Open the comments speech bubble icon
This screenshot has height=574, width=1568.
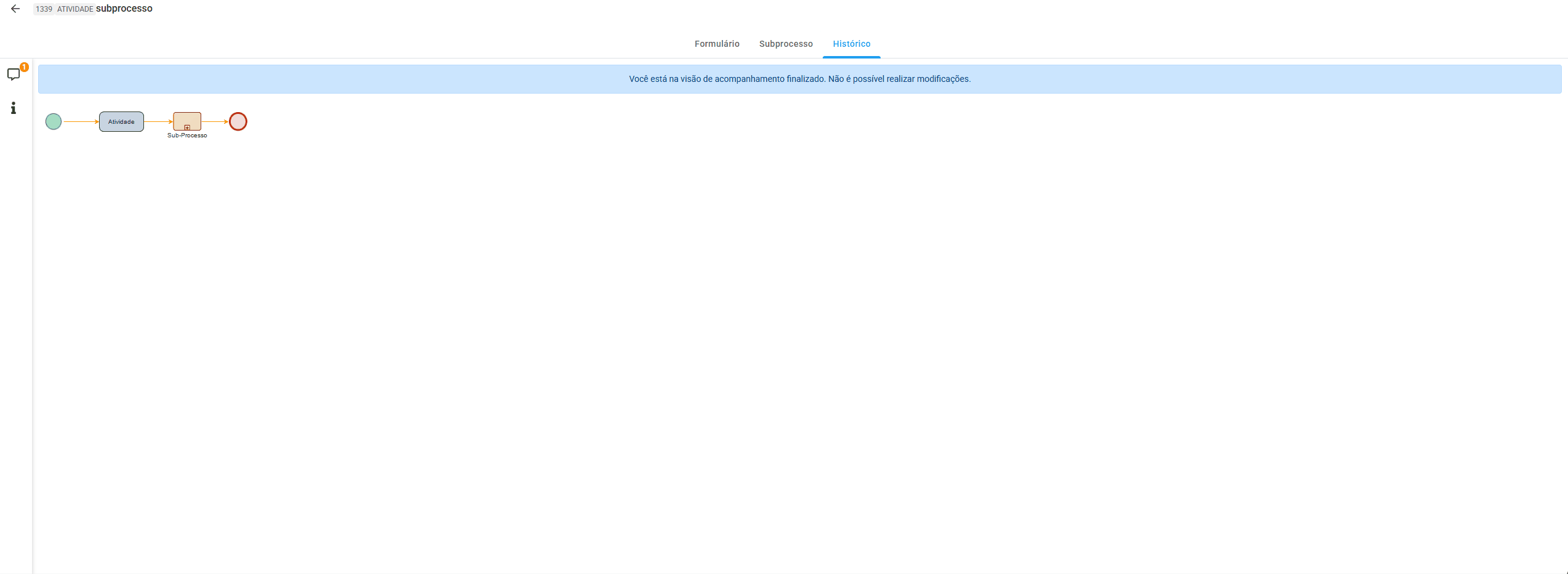pos(13,75)
